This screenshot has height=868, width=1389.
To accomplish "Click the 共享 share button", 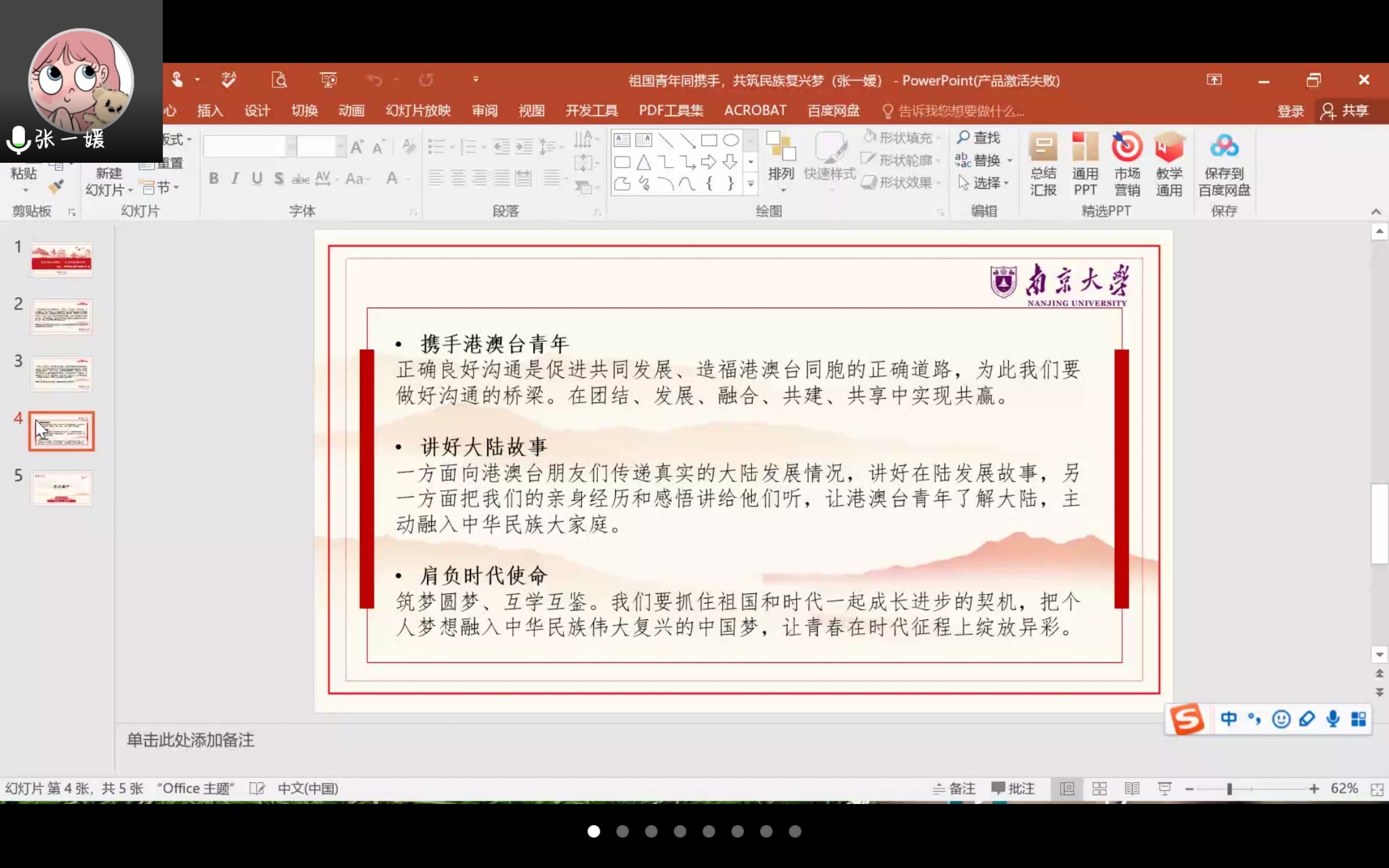I will pyautogui.click(x=1345, y=111).
